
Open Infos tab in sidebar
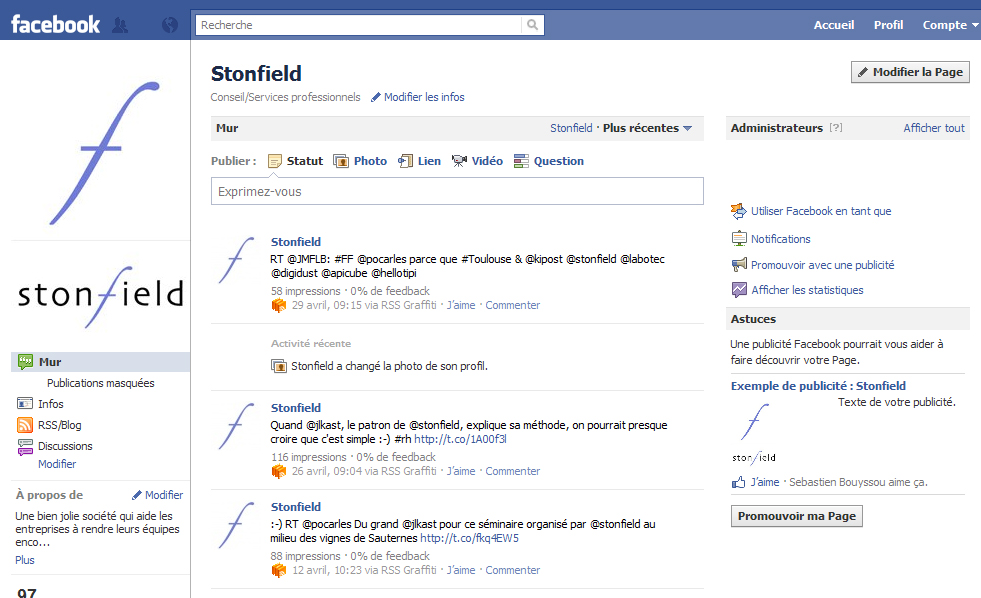pos(51,404)
